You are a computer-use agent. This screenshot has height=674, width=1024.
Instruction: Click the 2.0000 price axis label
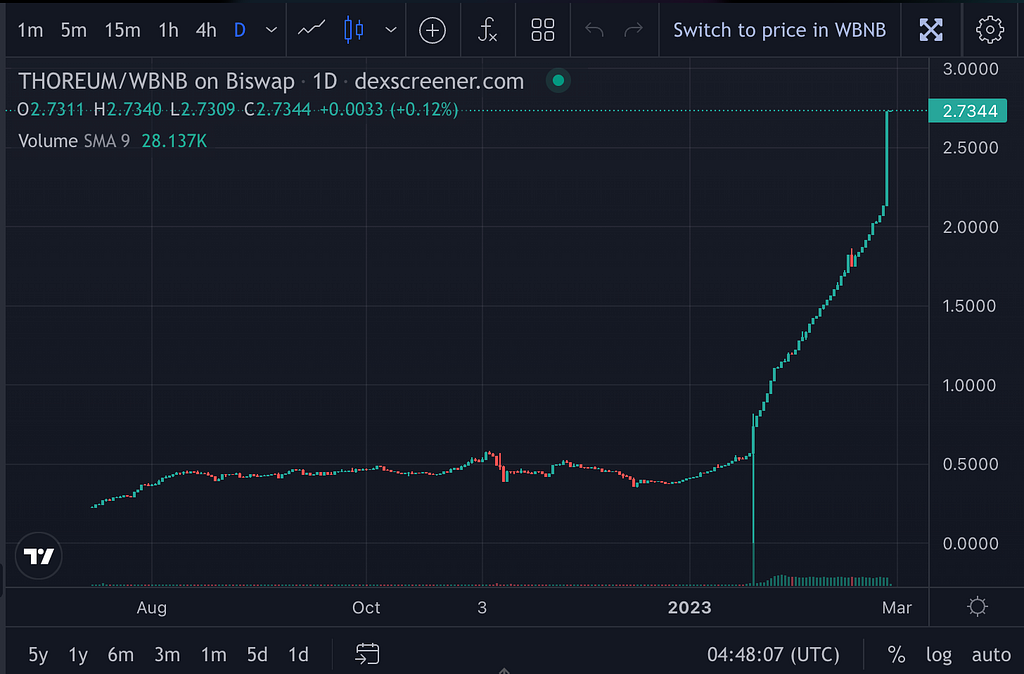[970, 227]
